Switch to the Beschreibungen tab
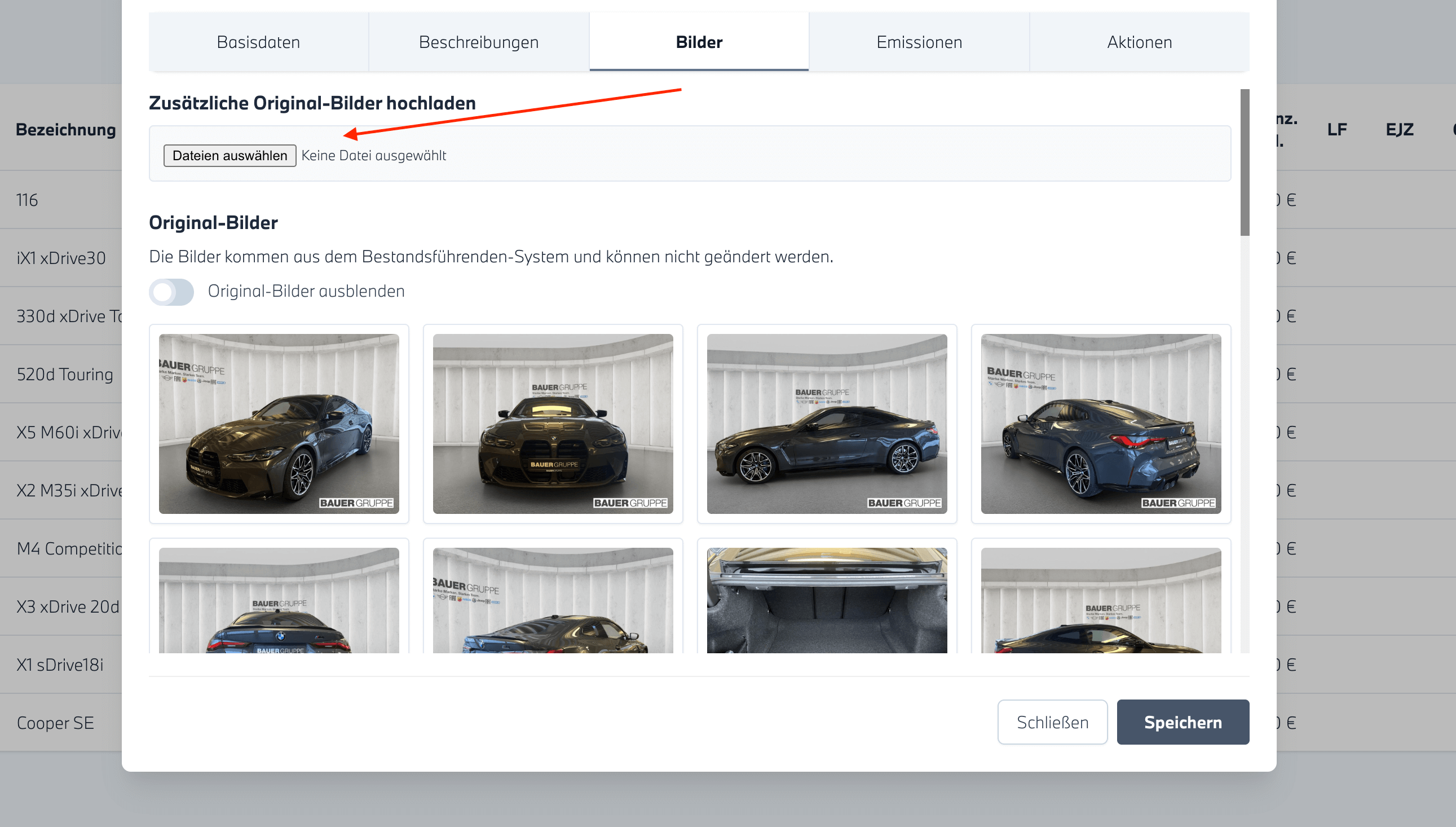This screenshot has height=827, width=1456. (479, 42)
